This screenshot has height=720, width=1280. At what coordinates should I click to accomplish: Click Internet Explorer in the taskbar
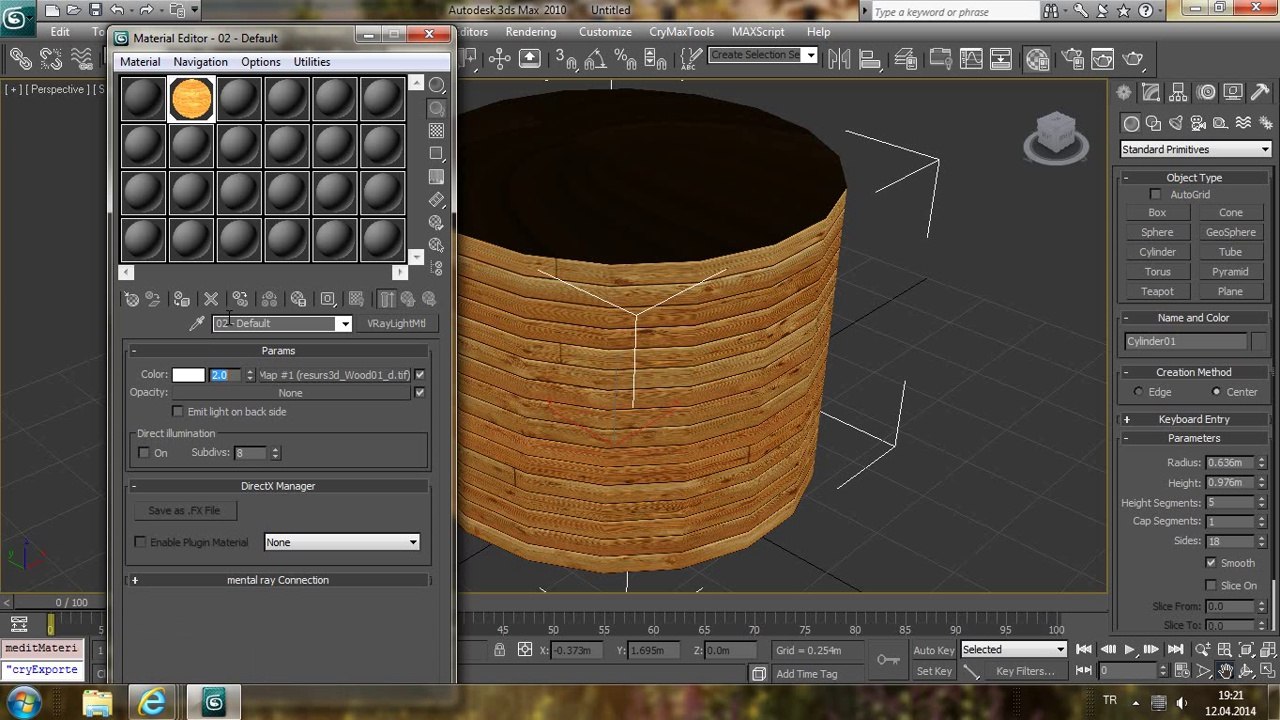[152, 702]
